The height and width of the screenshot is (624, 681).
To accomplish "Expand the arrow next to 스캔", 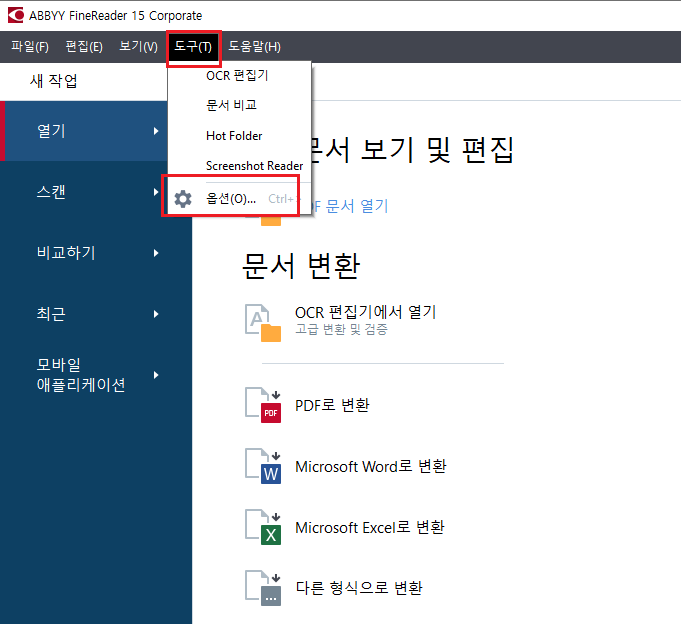I will 156,192.
